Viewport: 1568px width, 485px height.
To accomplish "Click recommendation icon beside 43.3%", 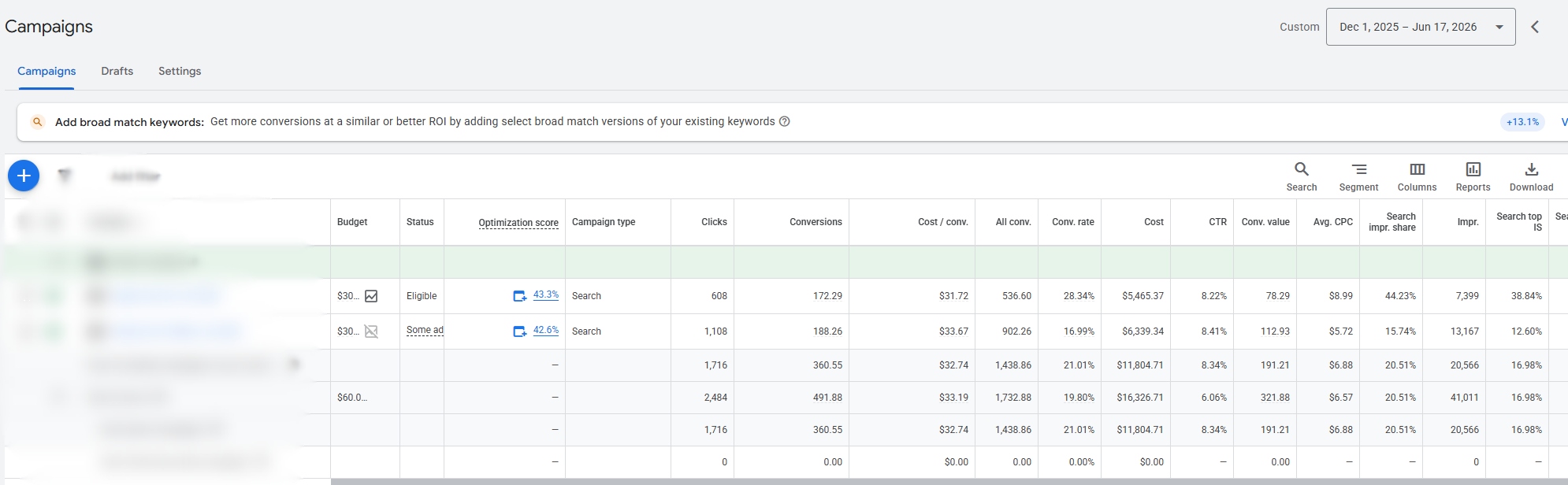I will point(520,296).
